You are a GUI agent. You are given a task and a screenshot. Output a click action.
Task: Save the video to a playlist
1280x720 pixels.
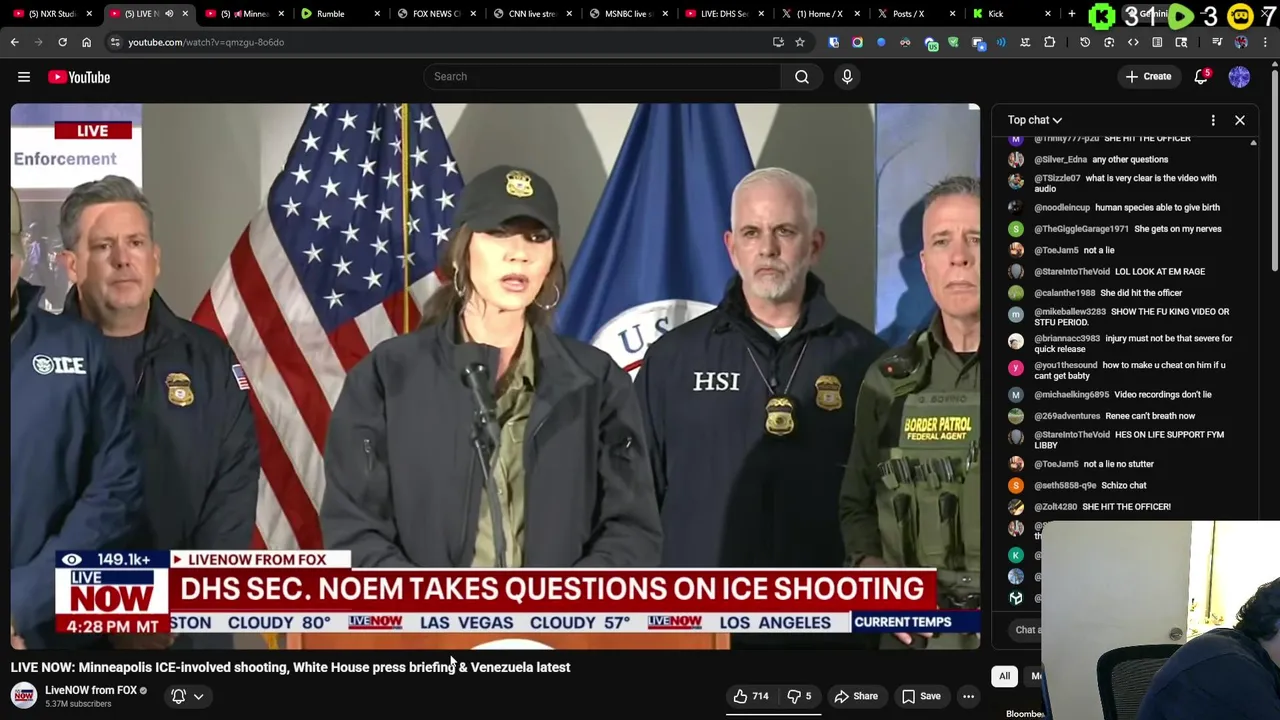pyautogui.click(x=921, y=696)
